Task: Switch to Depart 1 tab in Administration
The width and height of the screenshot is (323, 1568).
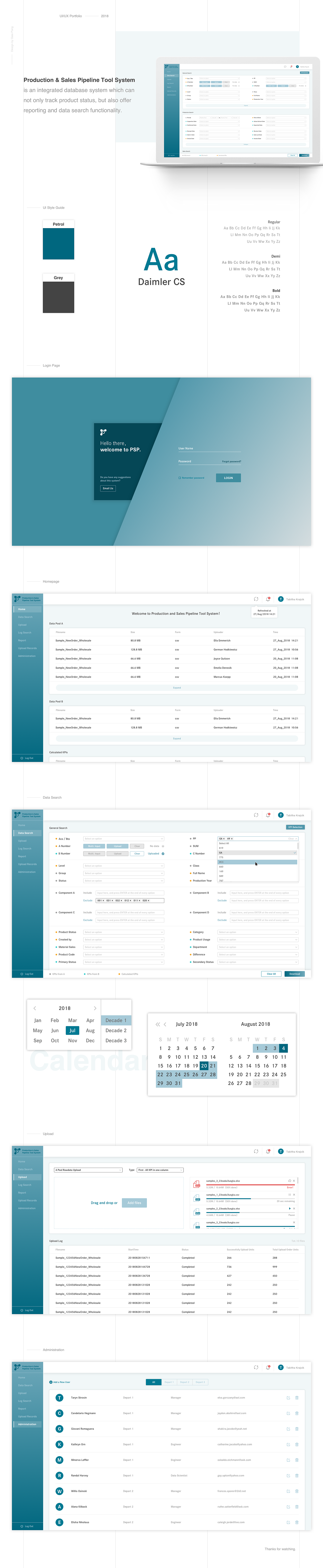Action: pos(169,1382)
